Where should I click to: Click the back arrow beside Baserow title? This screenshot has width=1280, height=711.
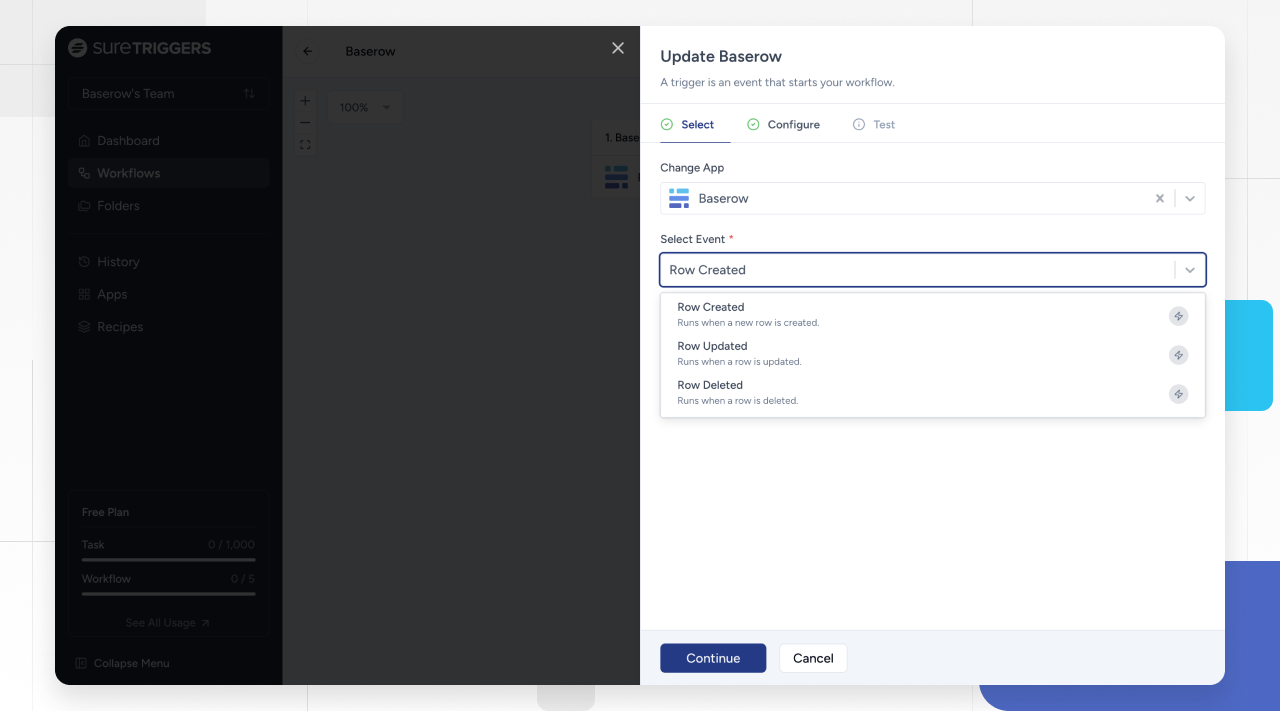pos(307,51)
